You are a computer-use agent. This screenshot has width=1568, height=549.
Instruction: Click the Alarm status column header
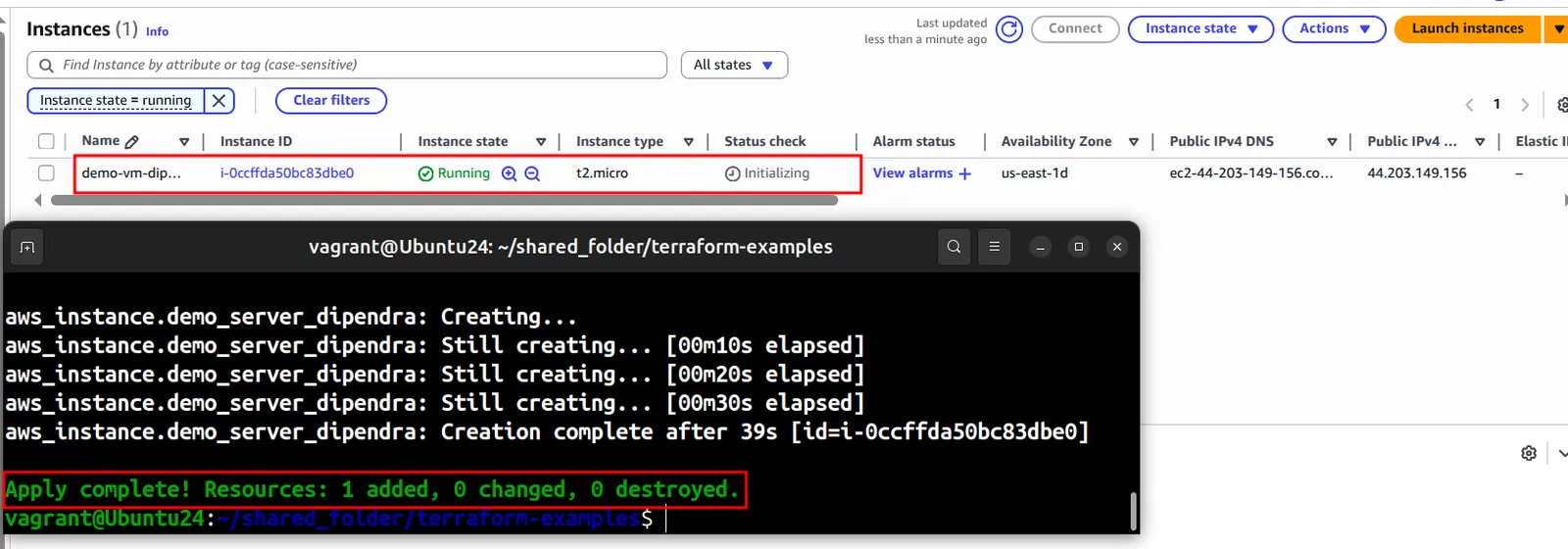[913, 142]
